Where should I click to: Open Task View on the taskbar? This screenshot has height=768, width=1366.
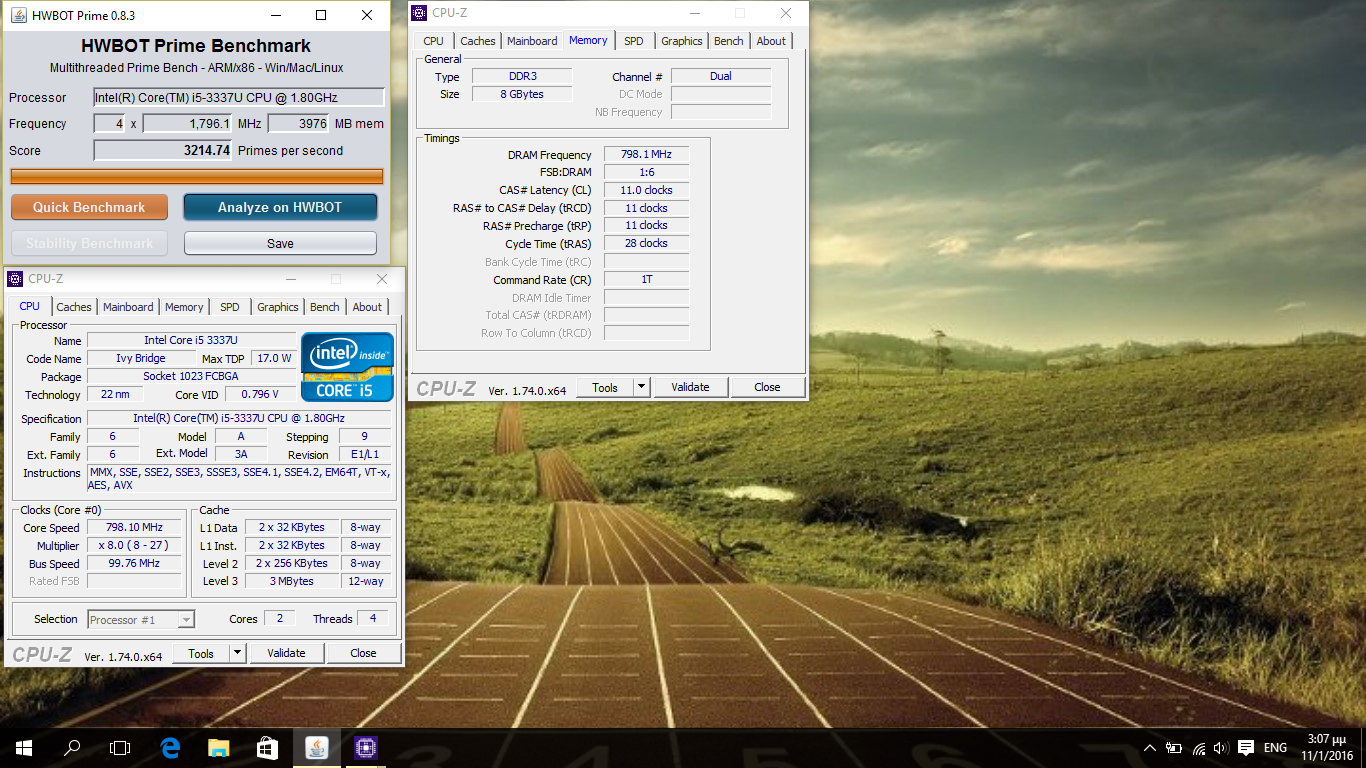coord(120,747)
